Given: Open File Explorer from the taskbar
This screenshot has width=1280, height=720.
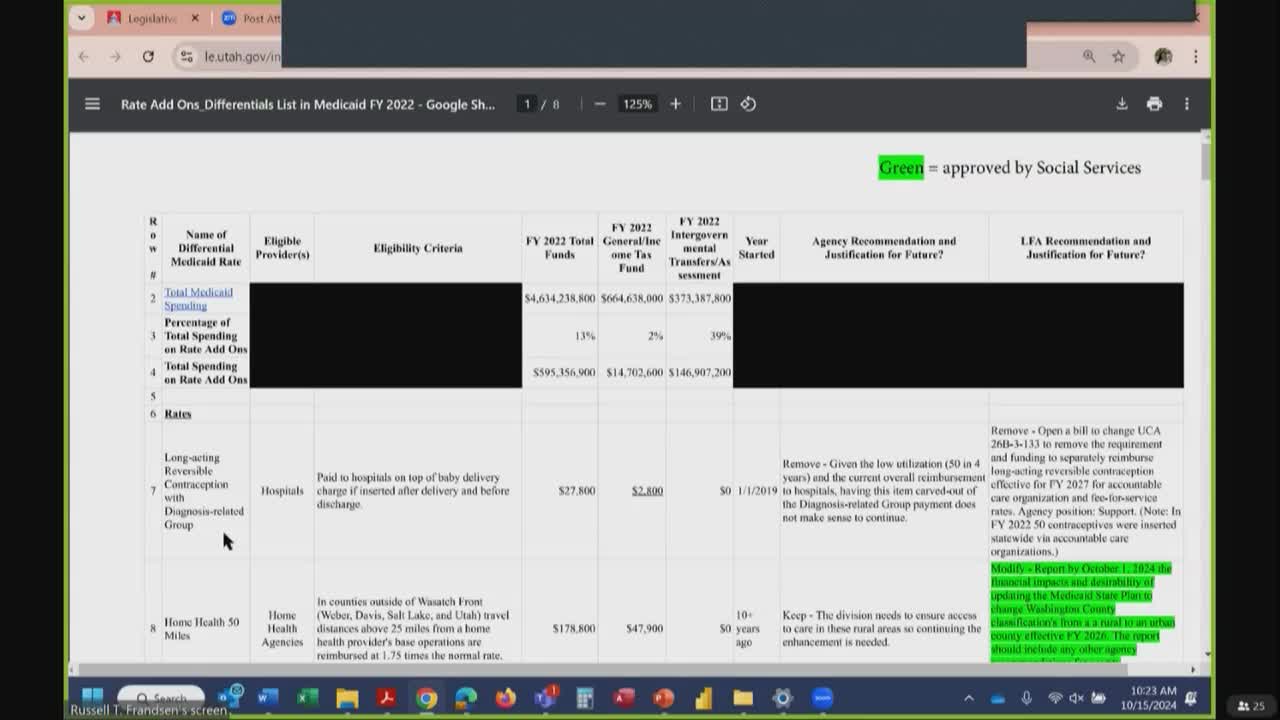Looking at the screenshot, I should (347, 698).
